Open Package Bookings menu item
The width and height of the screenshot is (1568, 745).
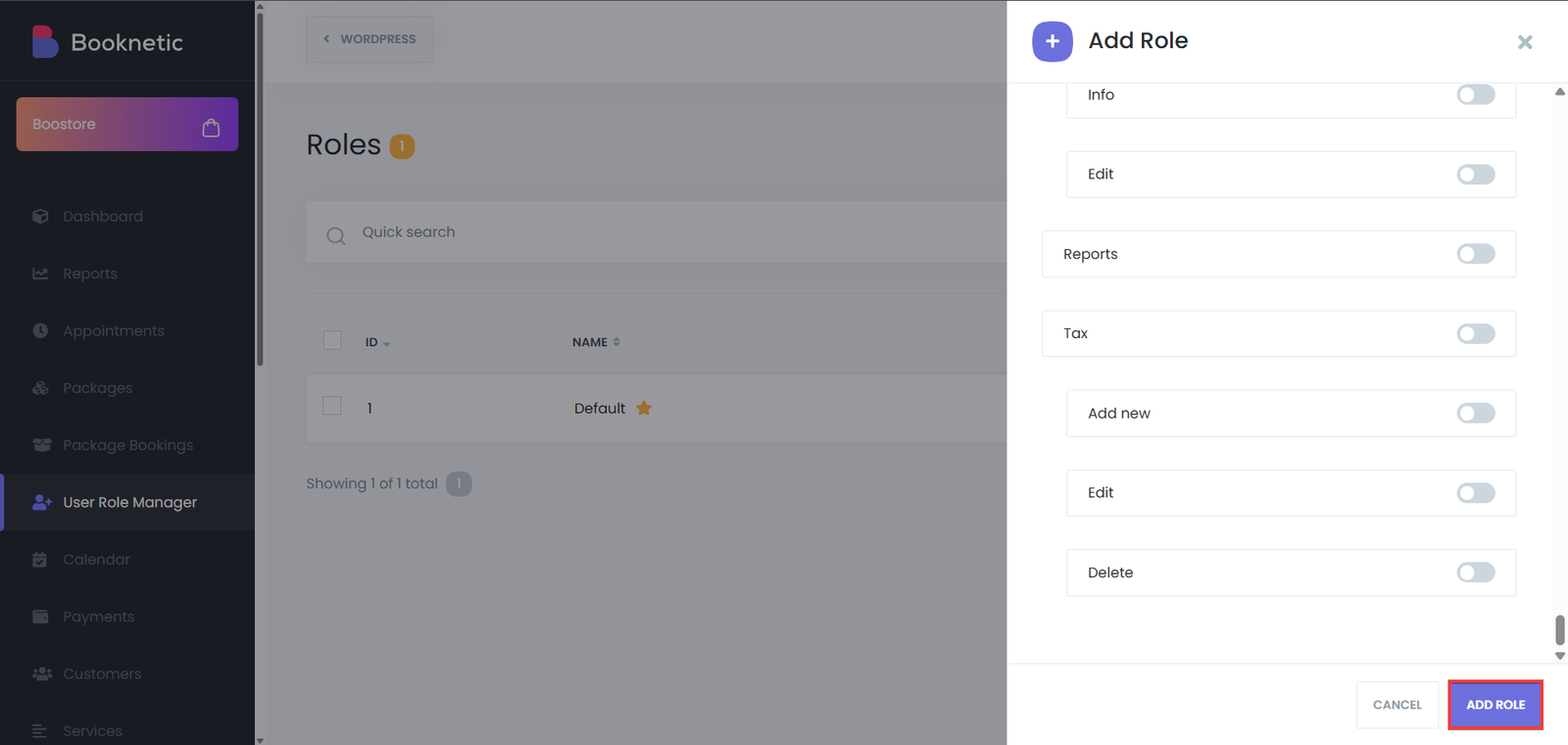point(127,445)
